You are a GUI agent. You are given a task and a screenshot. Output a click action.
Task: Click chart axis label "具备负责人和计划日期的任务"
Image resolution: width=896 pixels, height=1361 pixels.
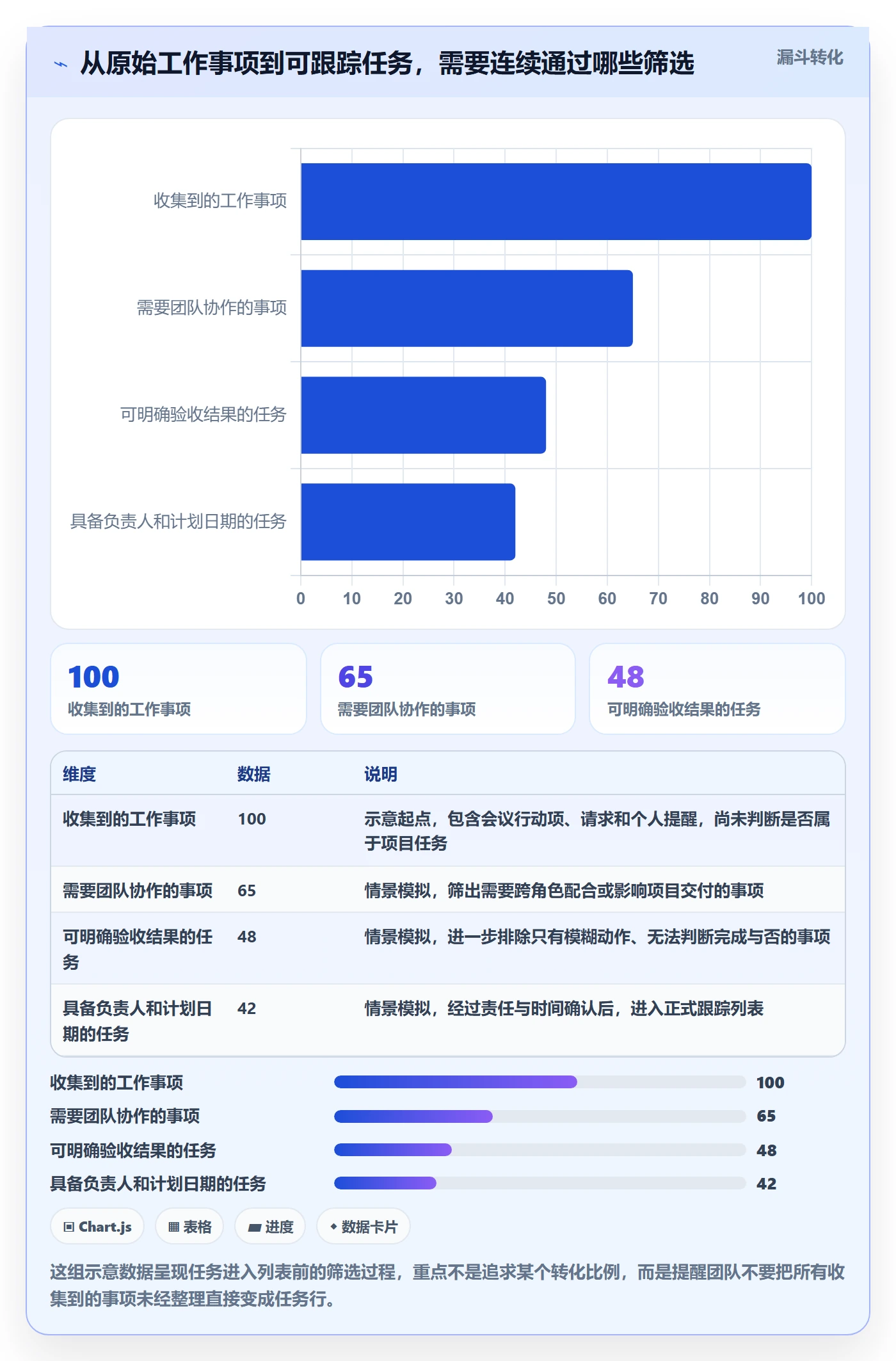pos(179,522)
